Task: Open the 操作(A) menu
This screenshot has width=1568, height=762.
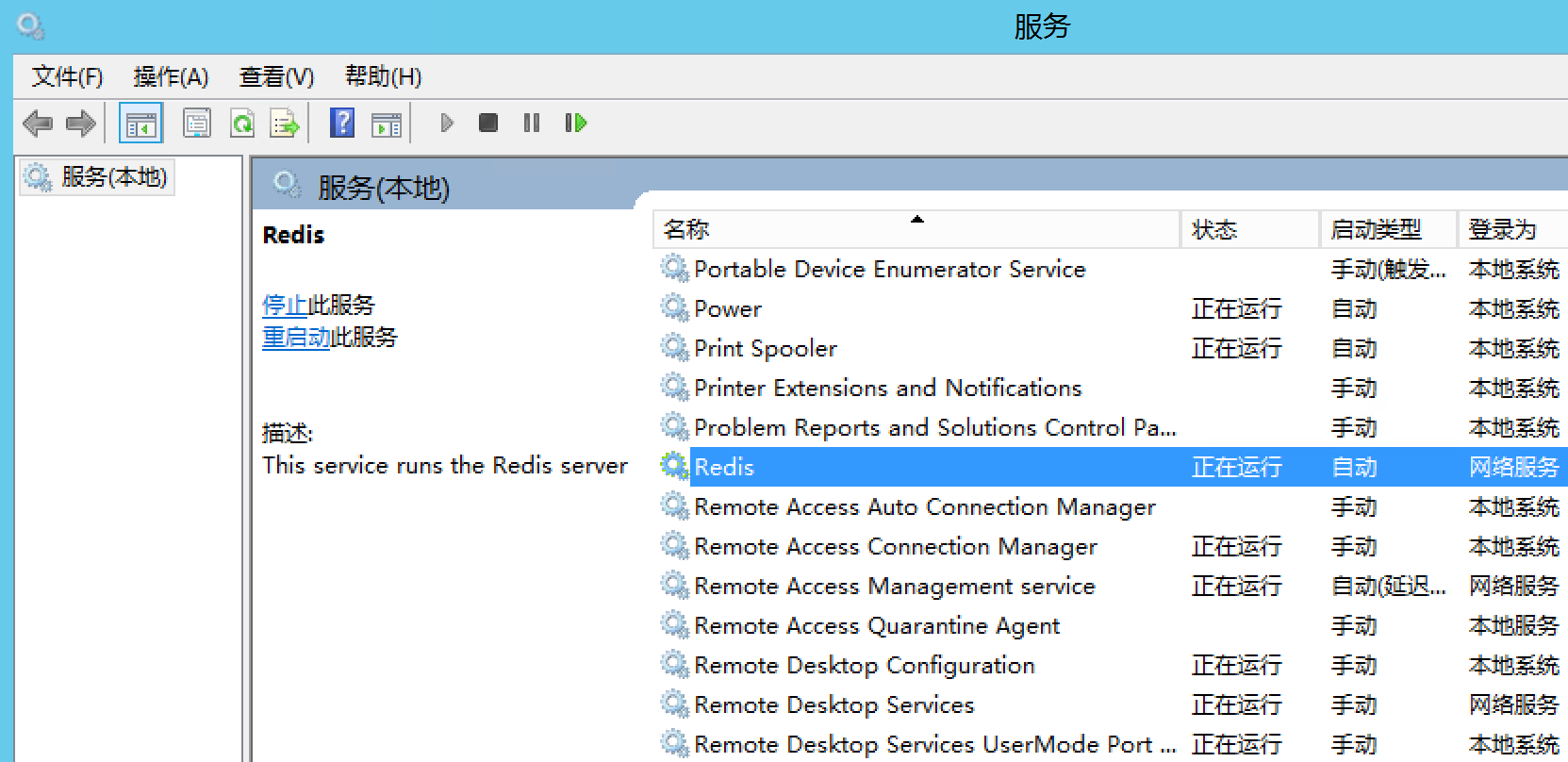Action: pyautogui.click(x=171, y=76)
